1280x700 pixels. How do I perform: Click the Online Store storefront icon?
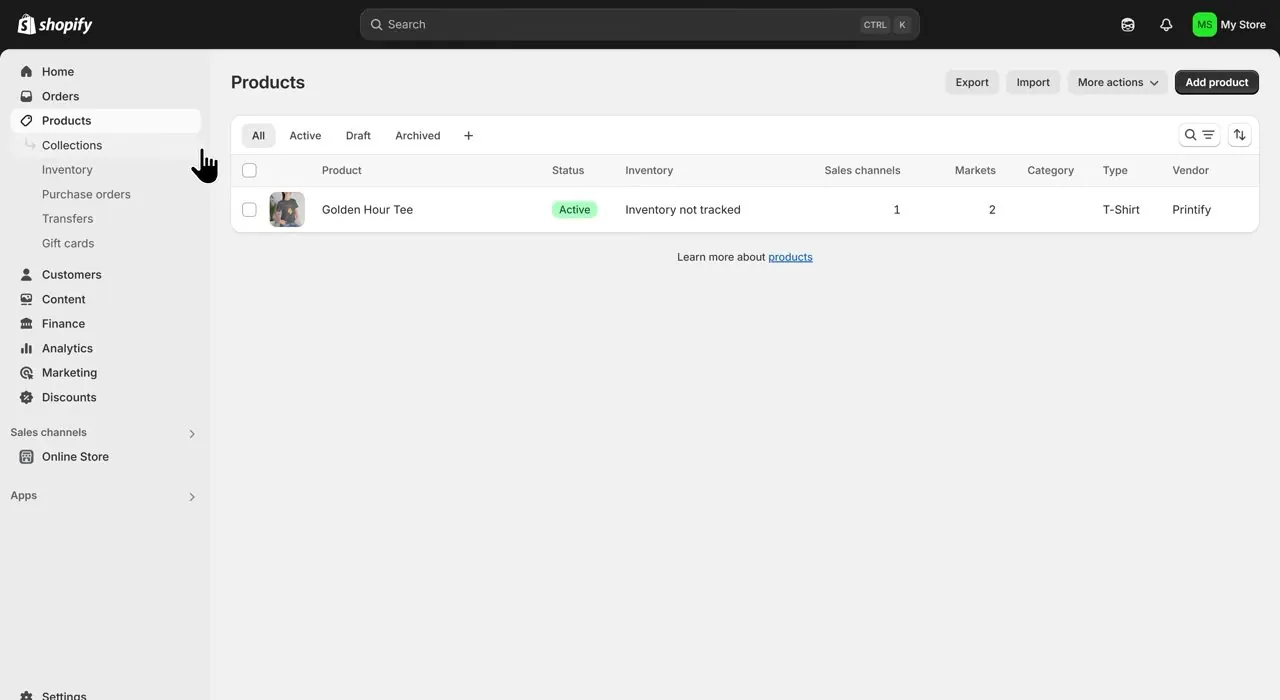point(26,457)
